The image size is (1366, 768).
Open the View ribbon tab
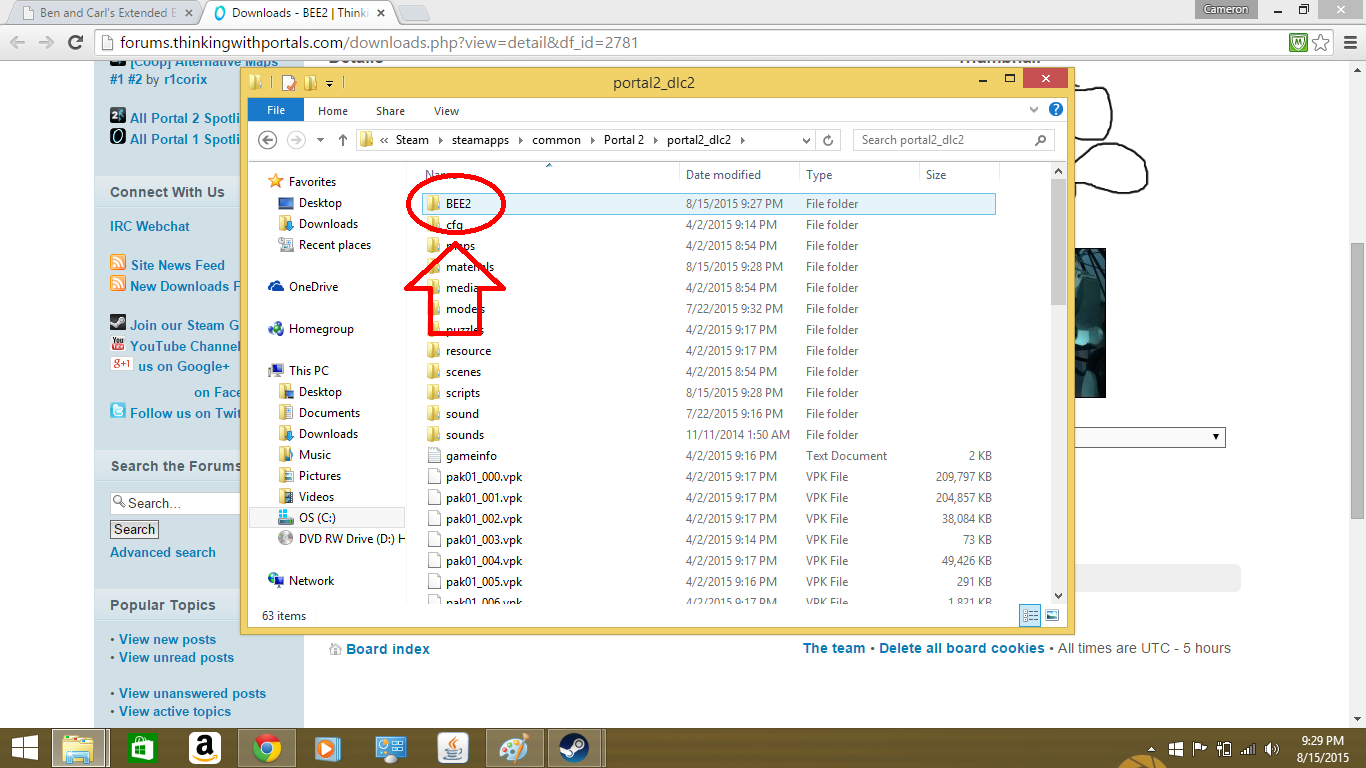(x=446, y=111)
